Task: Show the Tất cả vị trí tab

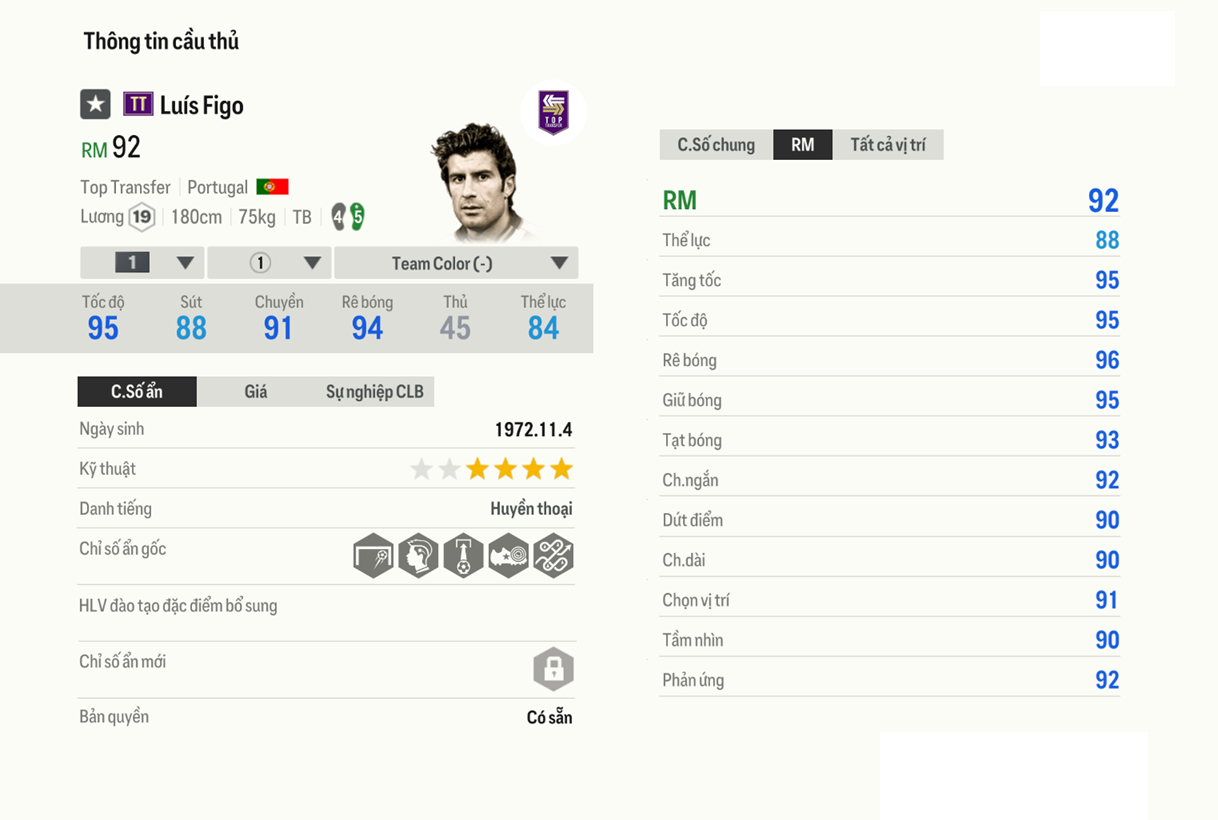Action: click(888, 145)
